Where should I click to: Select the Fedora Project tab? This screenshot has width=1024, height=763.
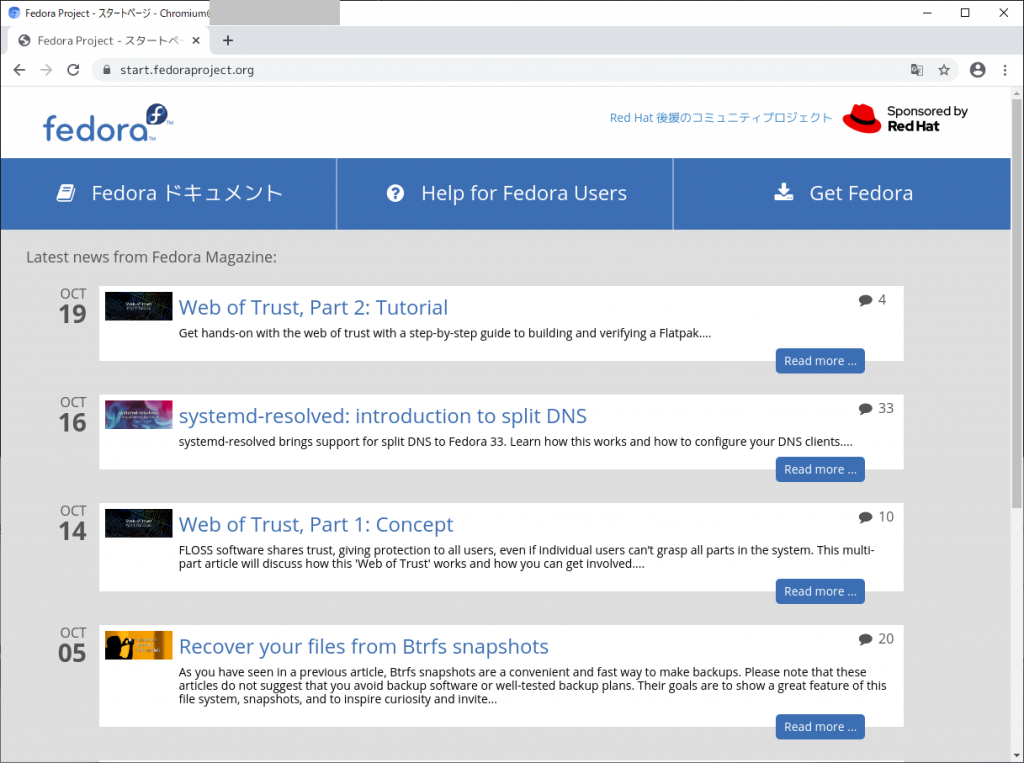pos(109,41)
